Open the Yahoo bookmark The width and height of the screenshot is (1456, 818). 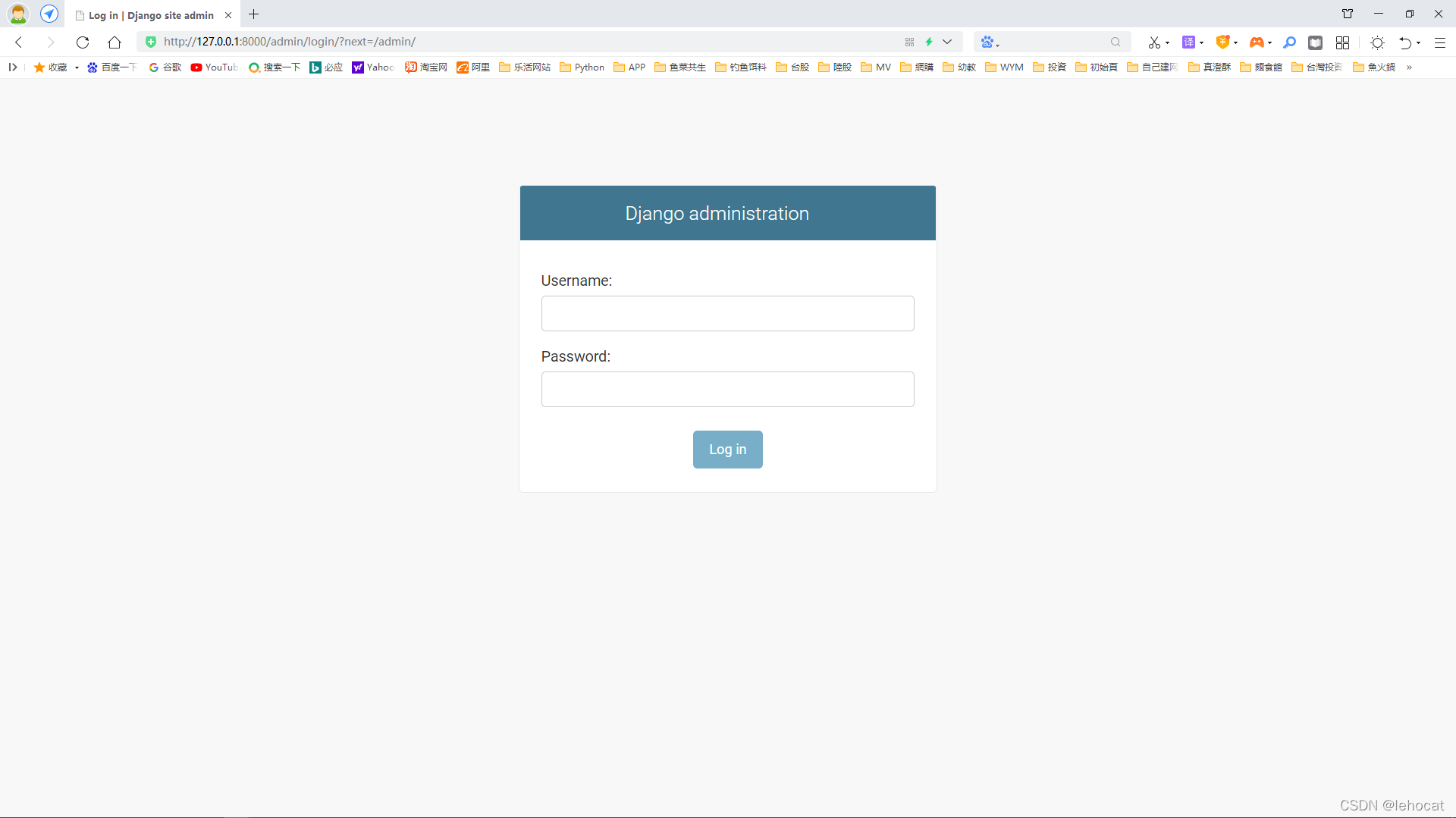373,67
